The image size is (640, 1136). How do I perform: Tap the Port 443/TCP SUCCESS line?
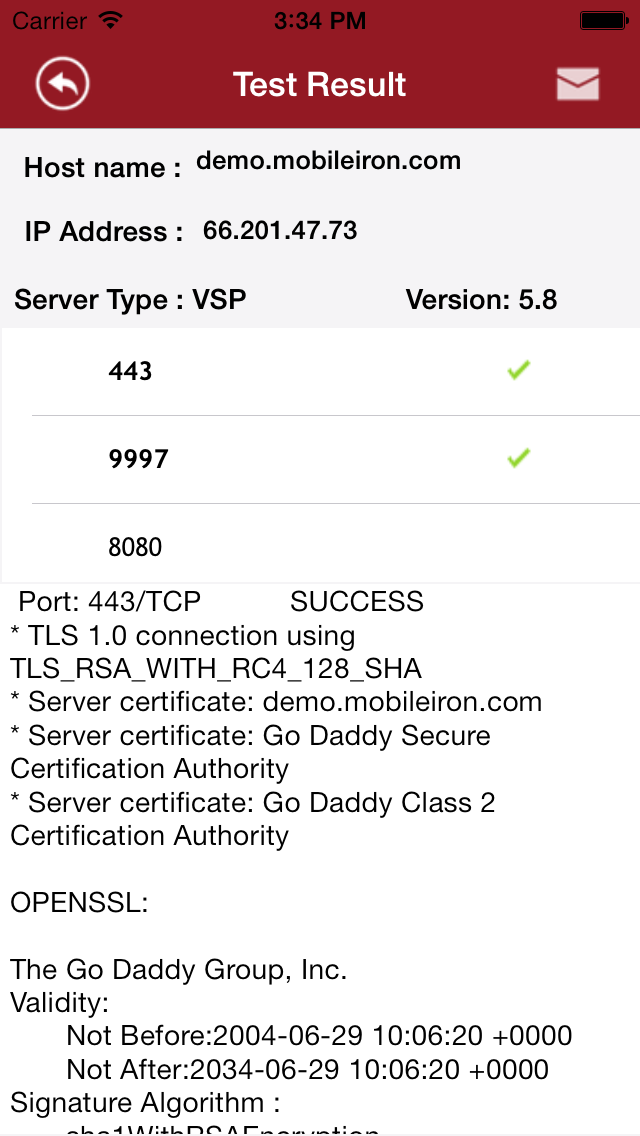pos(221,602)
